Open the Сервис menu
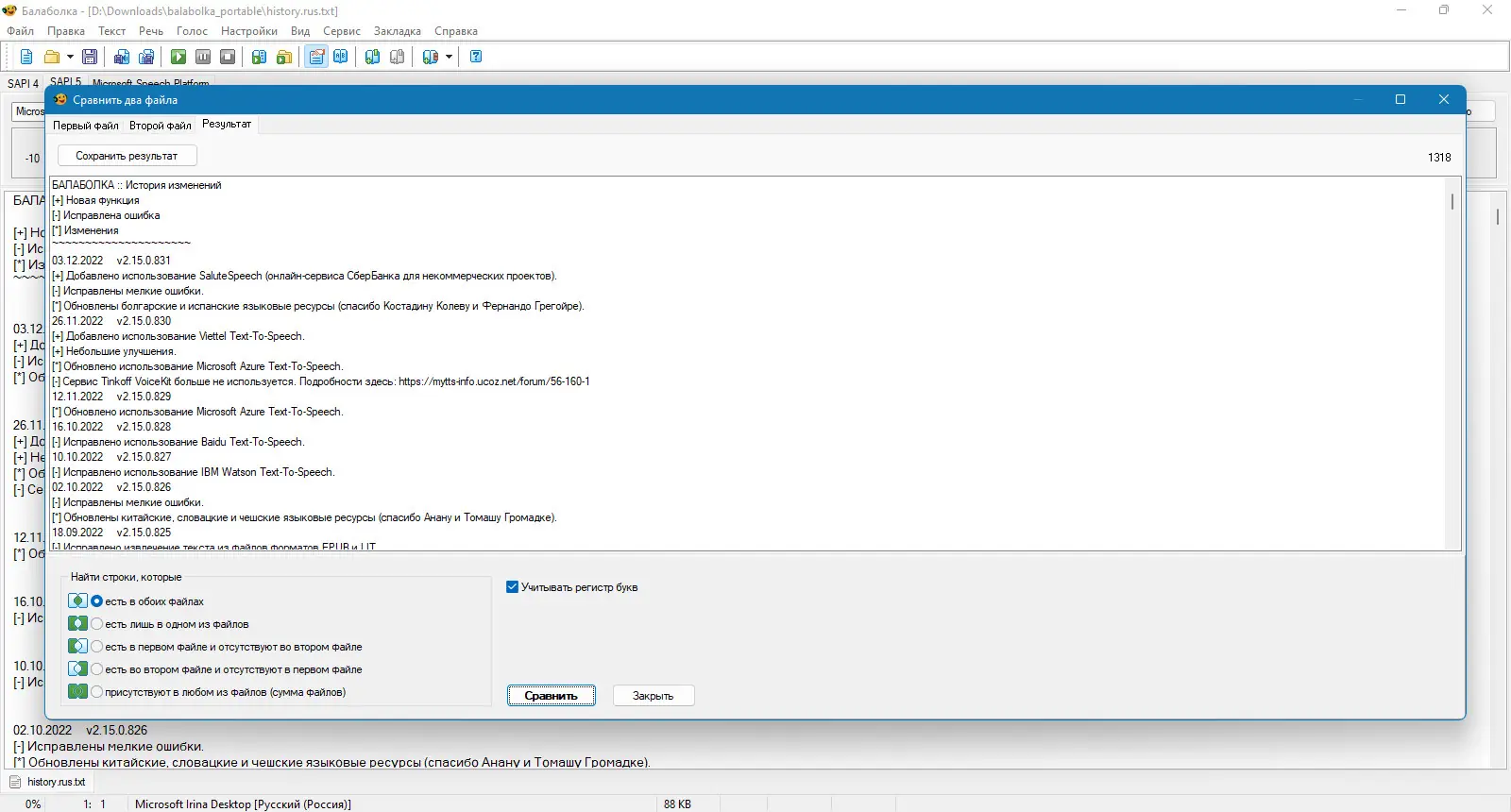Image resolution: width=1511 pixels, height=812 pixels. [342, 31]
